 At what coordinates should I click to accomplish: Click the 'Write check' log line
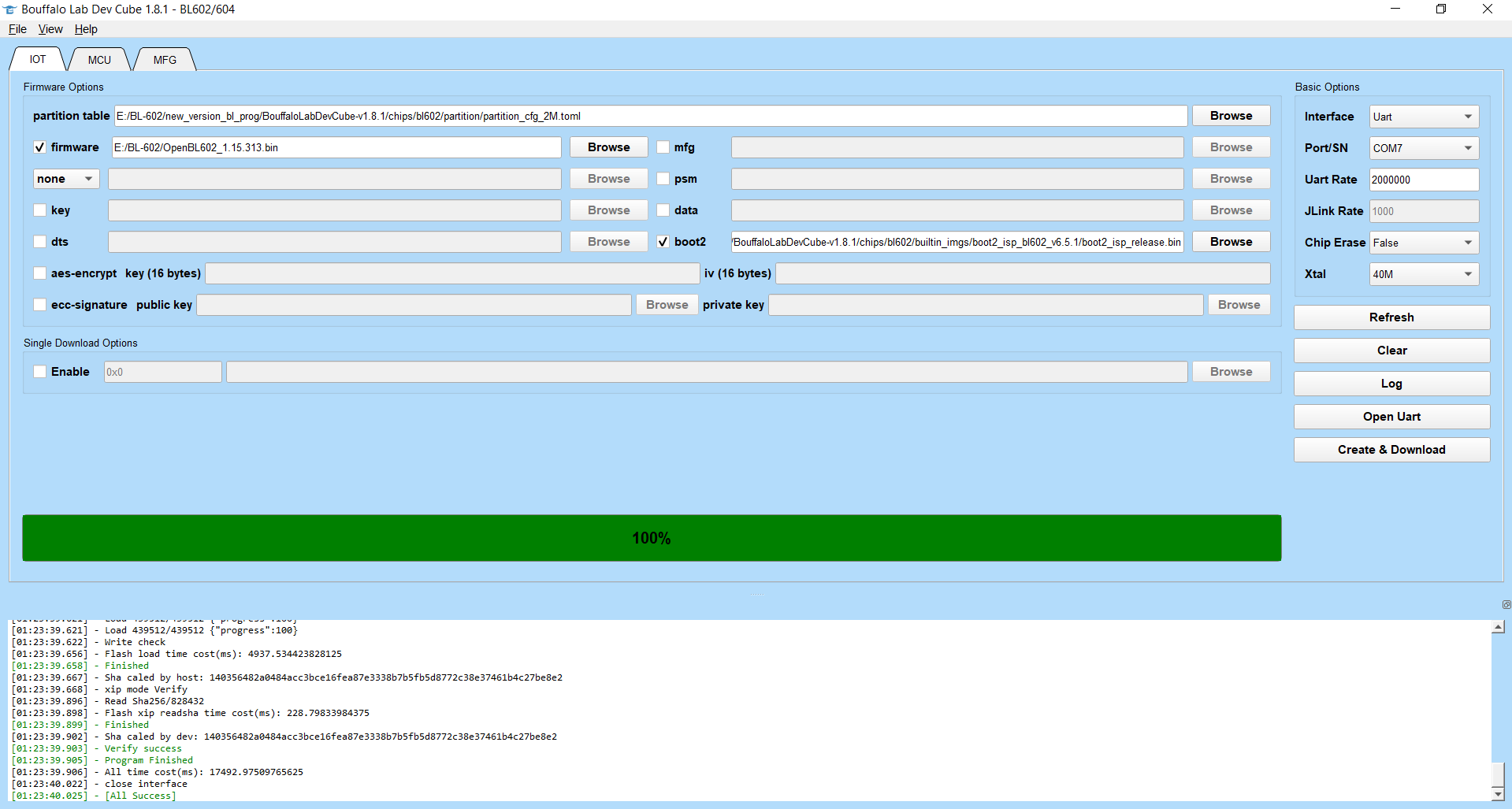pyautogui.click(x=88, y=642)
